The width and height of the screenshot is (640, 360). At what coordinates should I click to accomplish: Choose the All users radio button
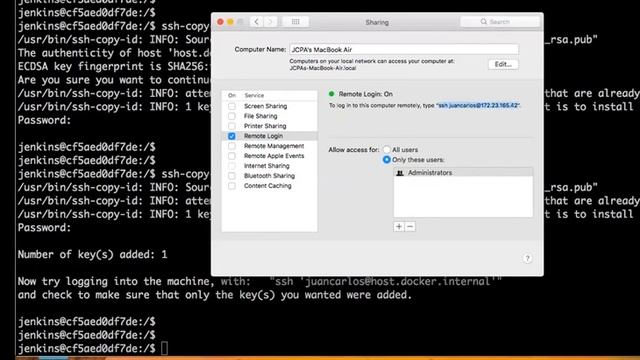387,150
